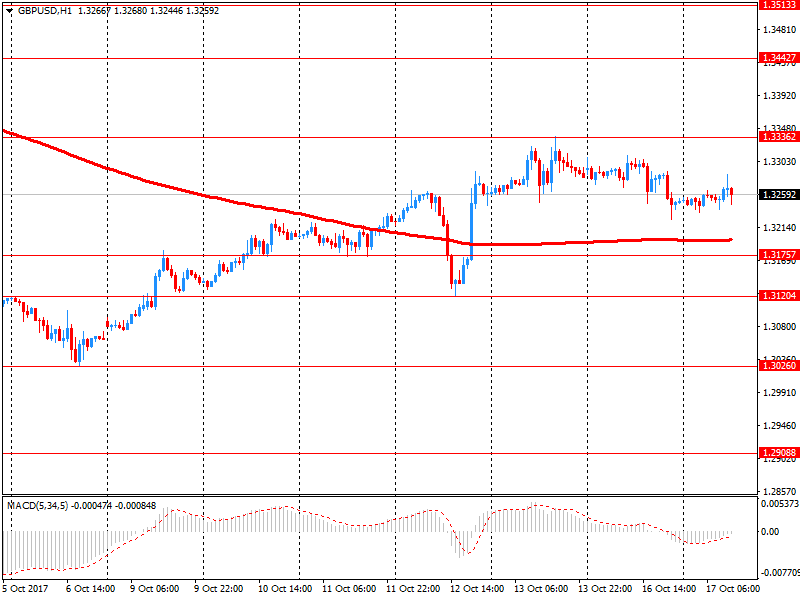Open the chart dropdown arrow beside GBPUSD,H1

point(9,11)
